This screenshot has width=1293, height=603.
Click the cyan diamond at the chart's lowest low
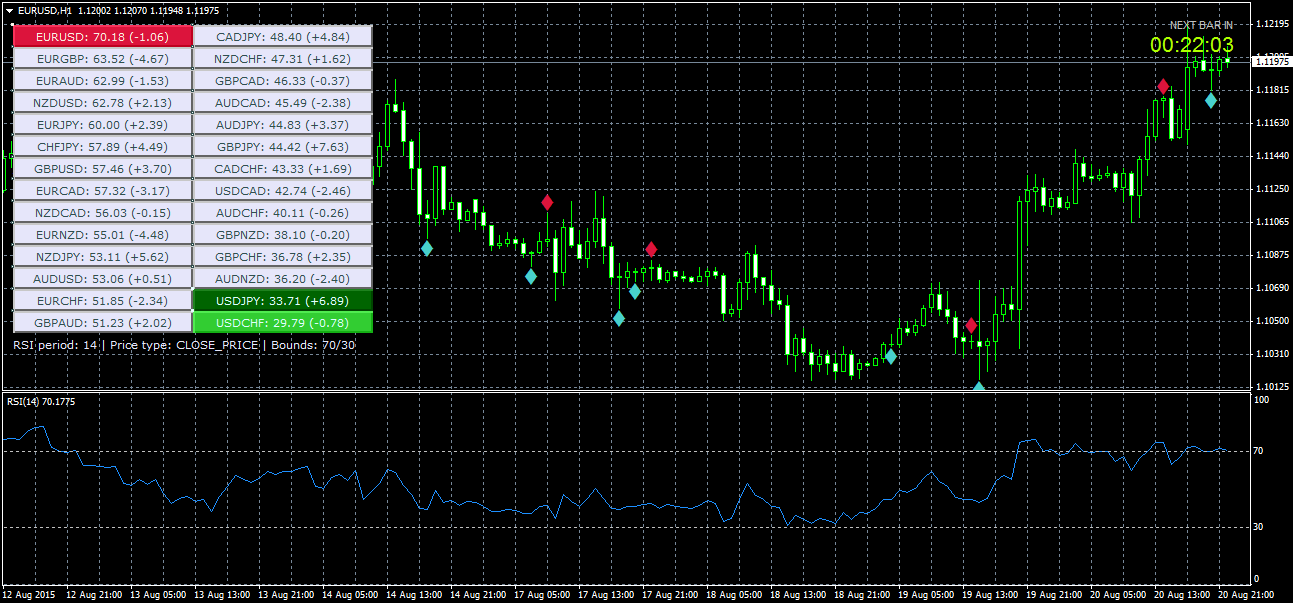pos(979,387)
